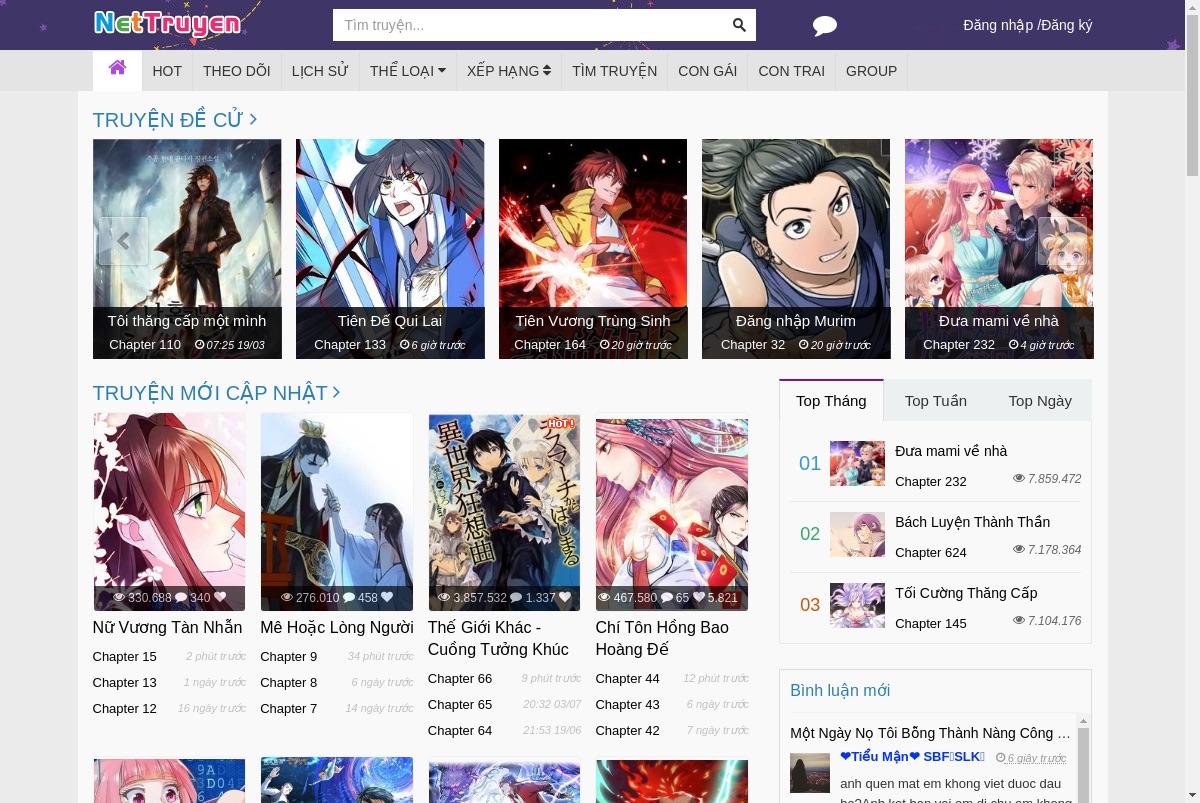Click the commenter avatar in Bình luận mới
Screen dimensions: 1200x803
[810, 773]
